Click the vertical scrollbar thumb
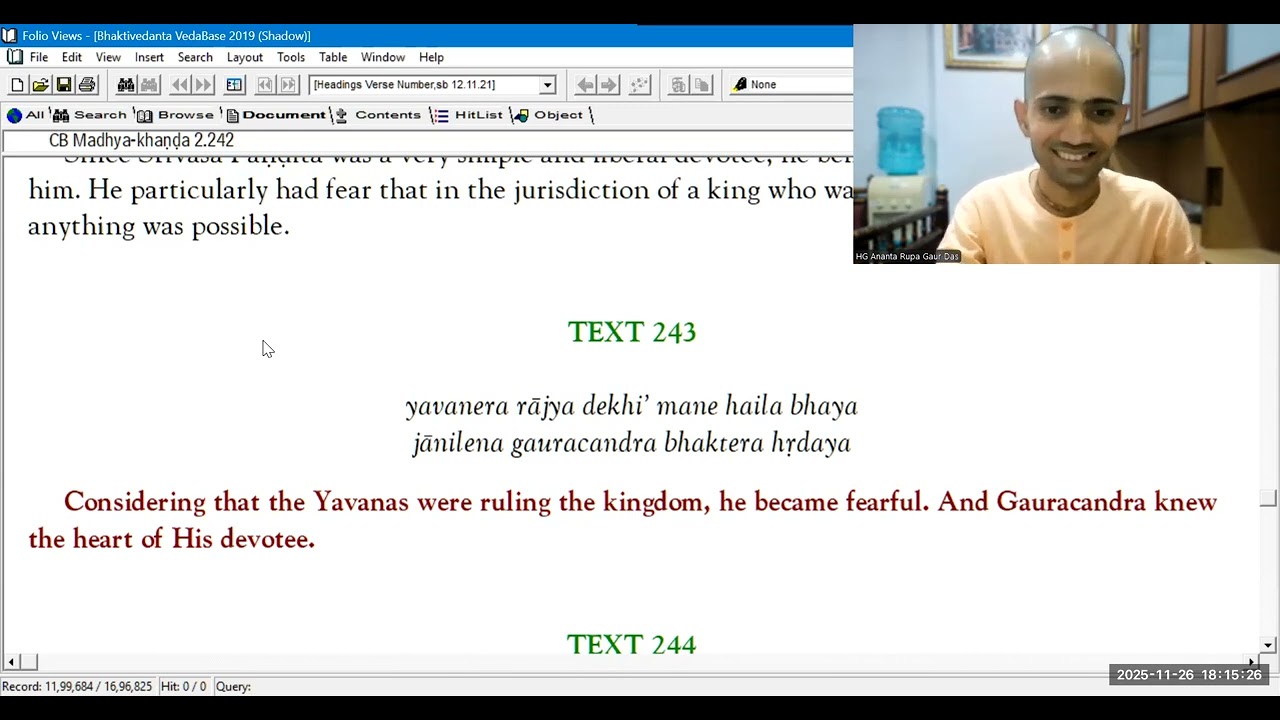This screenshot has height=720, width=1280. pos(1268,499)
